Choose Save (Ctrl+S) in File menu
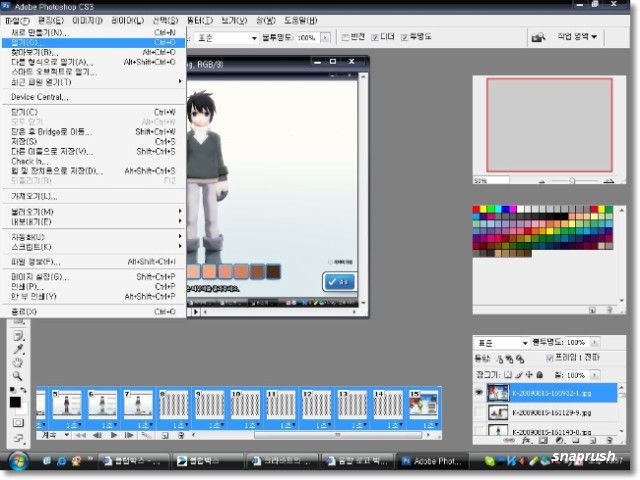640x480 pixels. 93,142
